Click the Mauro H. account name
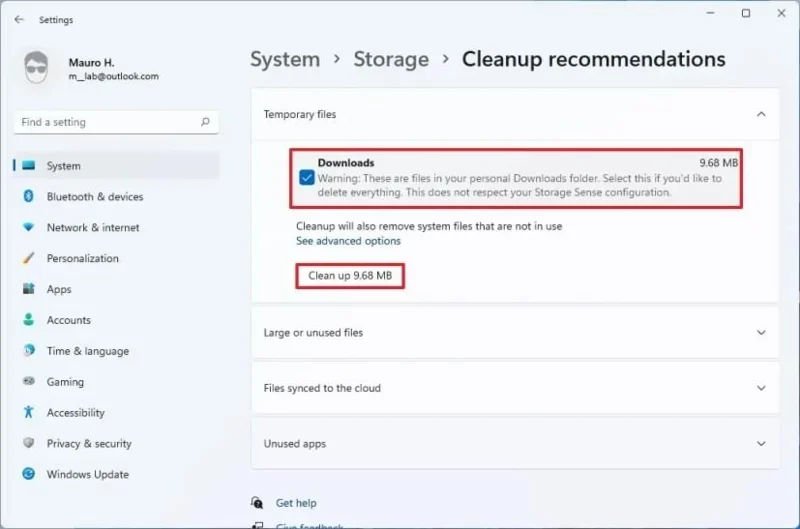Viewport: 800px width, 529px height. (x=91, y=62)
